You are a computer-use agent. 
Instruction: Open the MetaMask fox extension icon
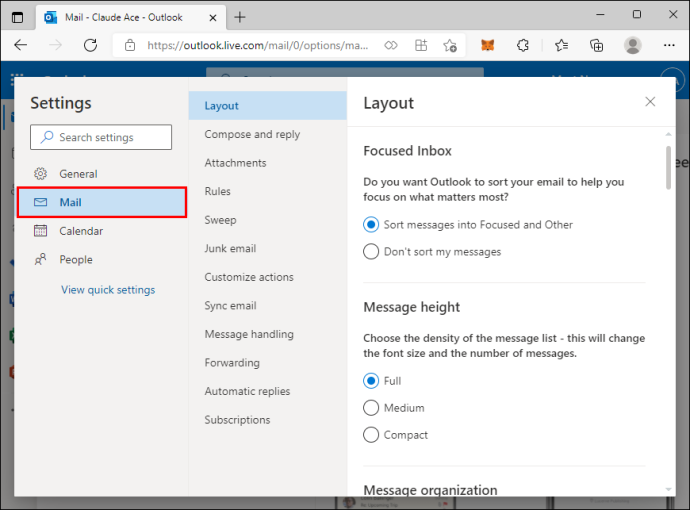coord(488,45)
